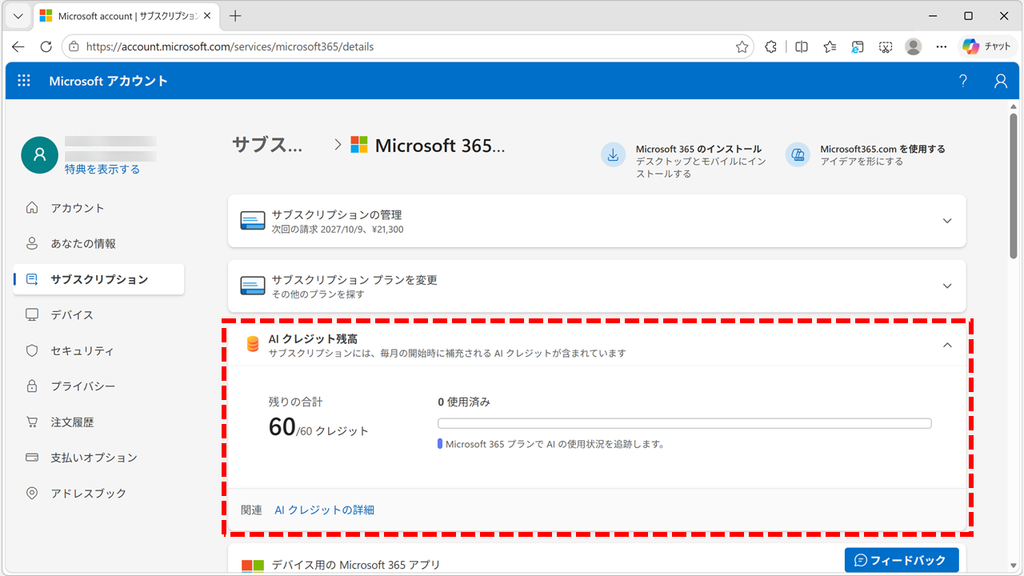The height and width of the screenshot is (576, 1024).
Task: Reload the current page
Action: 46,46
